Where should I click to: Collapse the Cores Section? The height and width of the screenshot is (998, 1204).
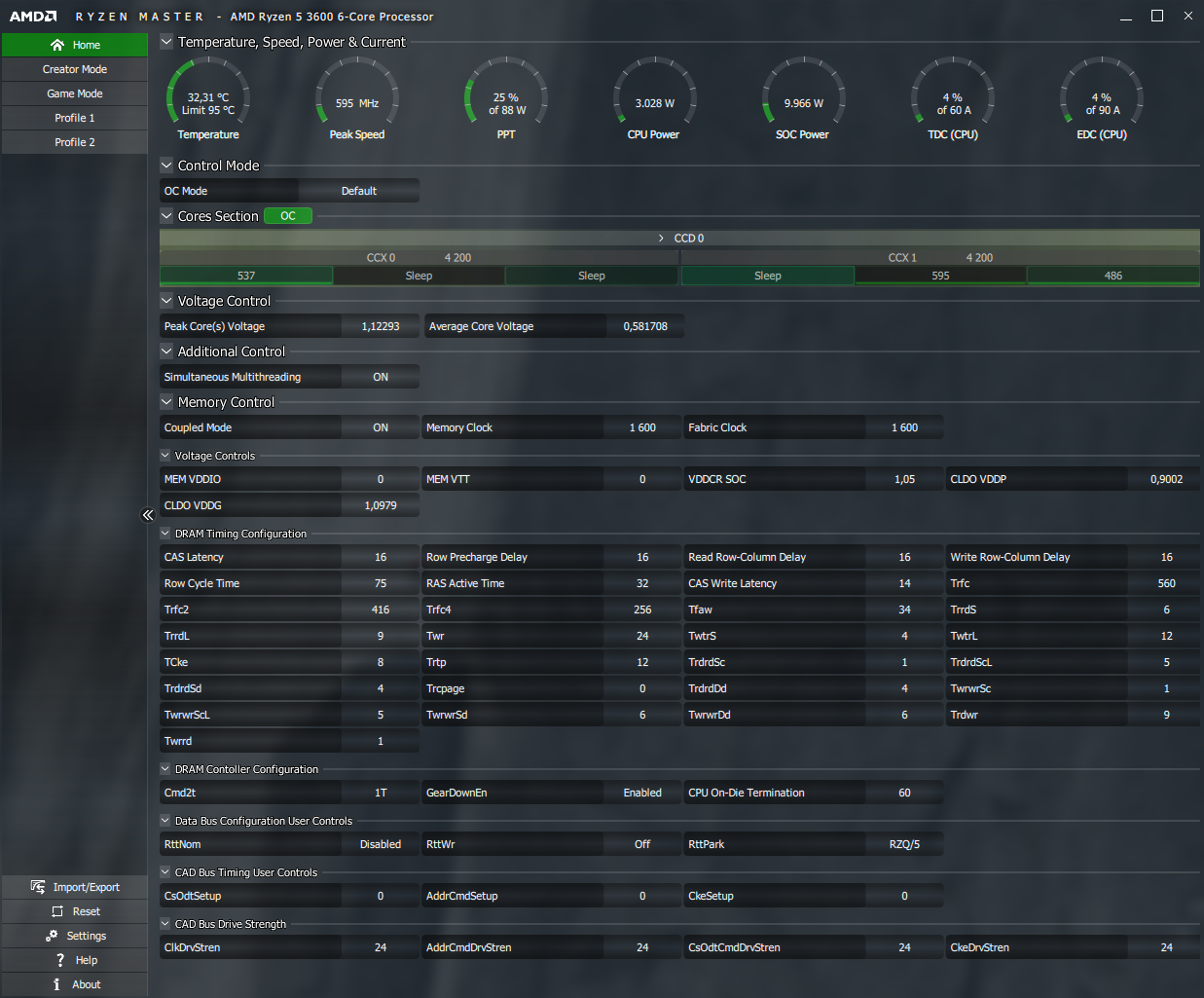[166, 216]
